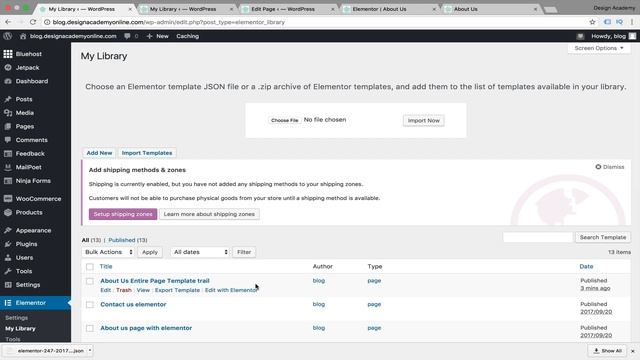640x360 pixels.
Task: Tick checkbox for About us page with elementor
Action: tap(90, 329)
